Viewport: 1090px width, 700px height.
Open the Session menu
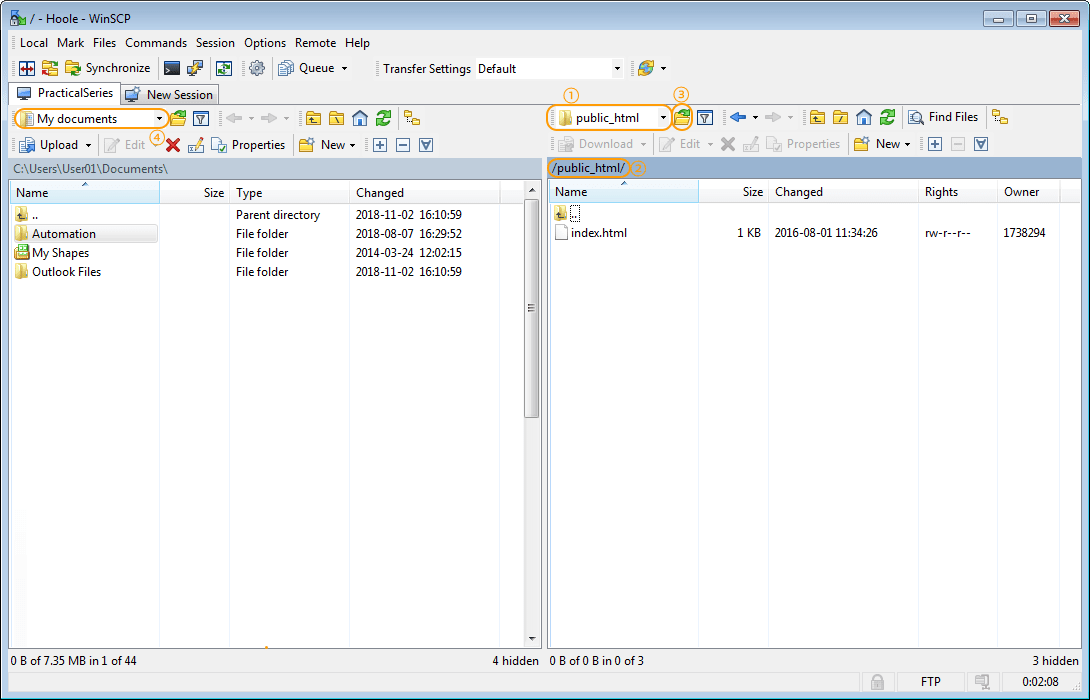215,43
